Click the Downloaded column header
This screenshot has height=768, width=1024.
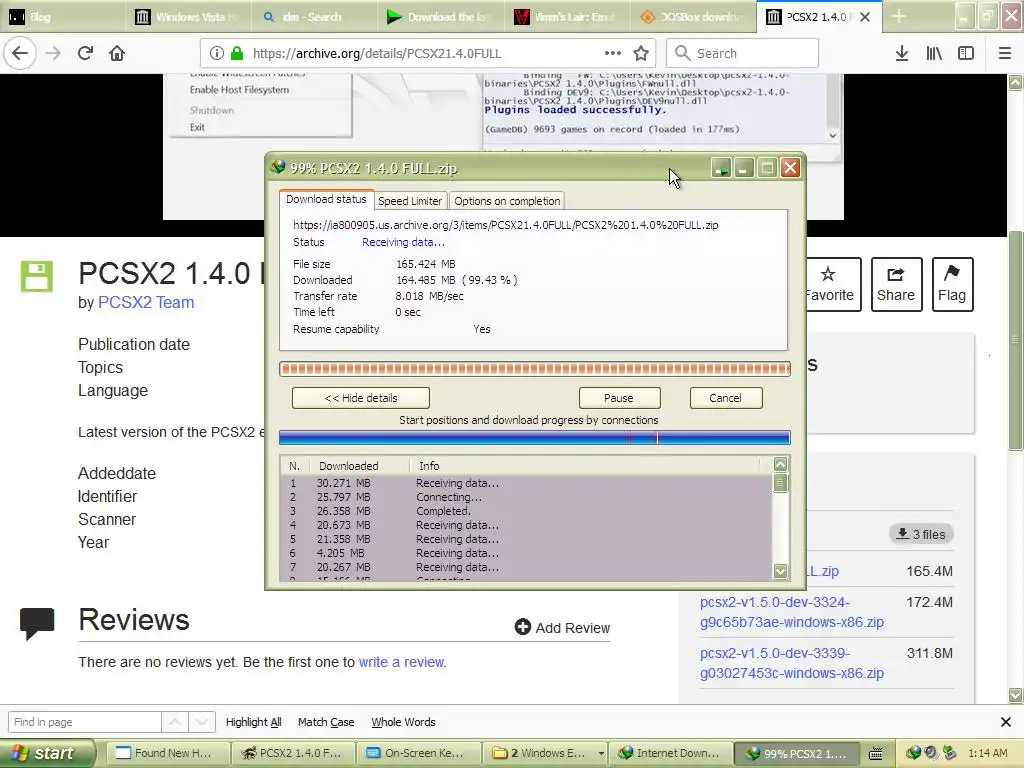(358, 466)
